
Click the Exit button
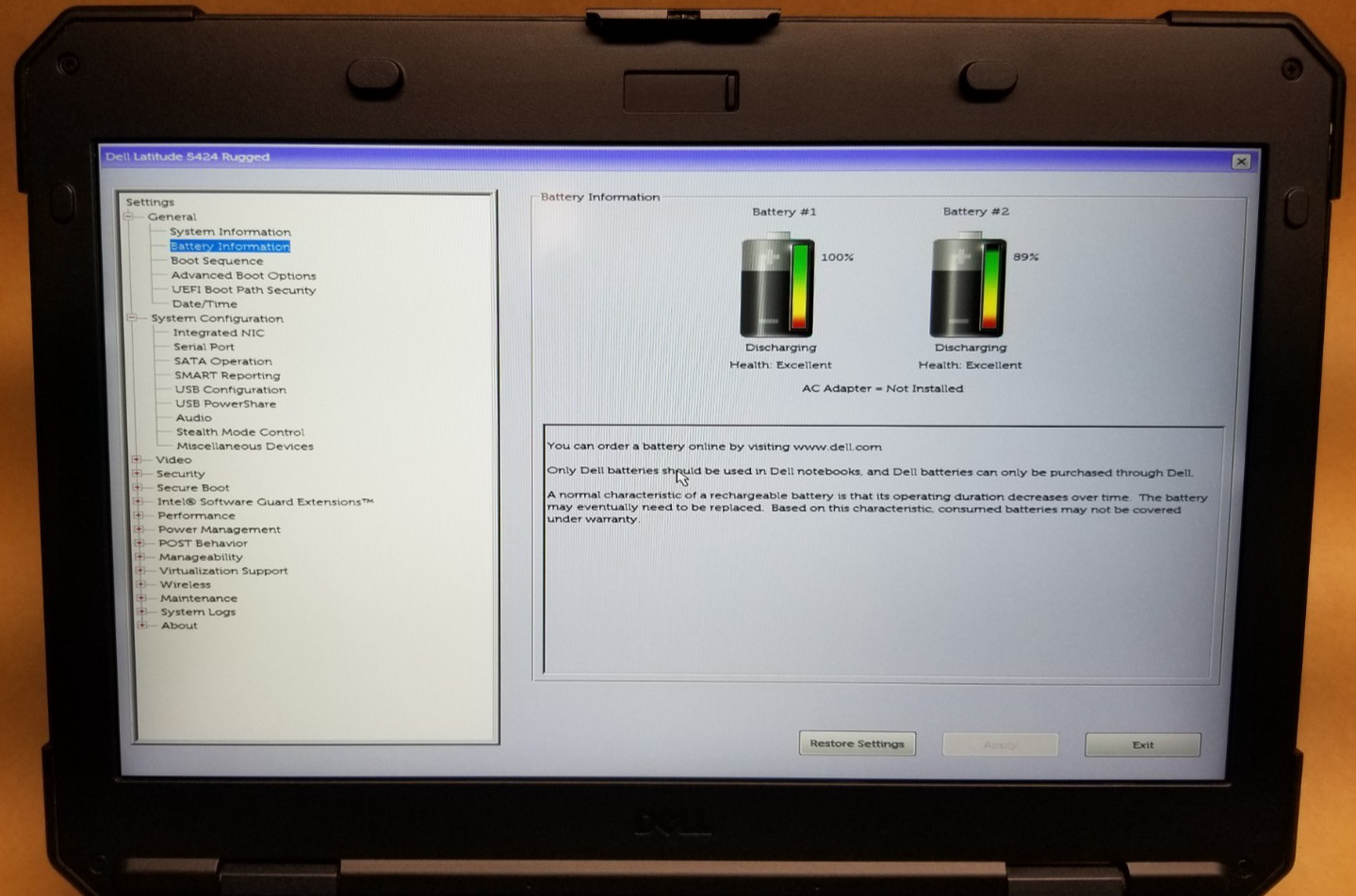(1143, 745)
